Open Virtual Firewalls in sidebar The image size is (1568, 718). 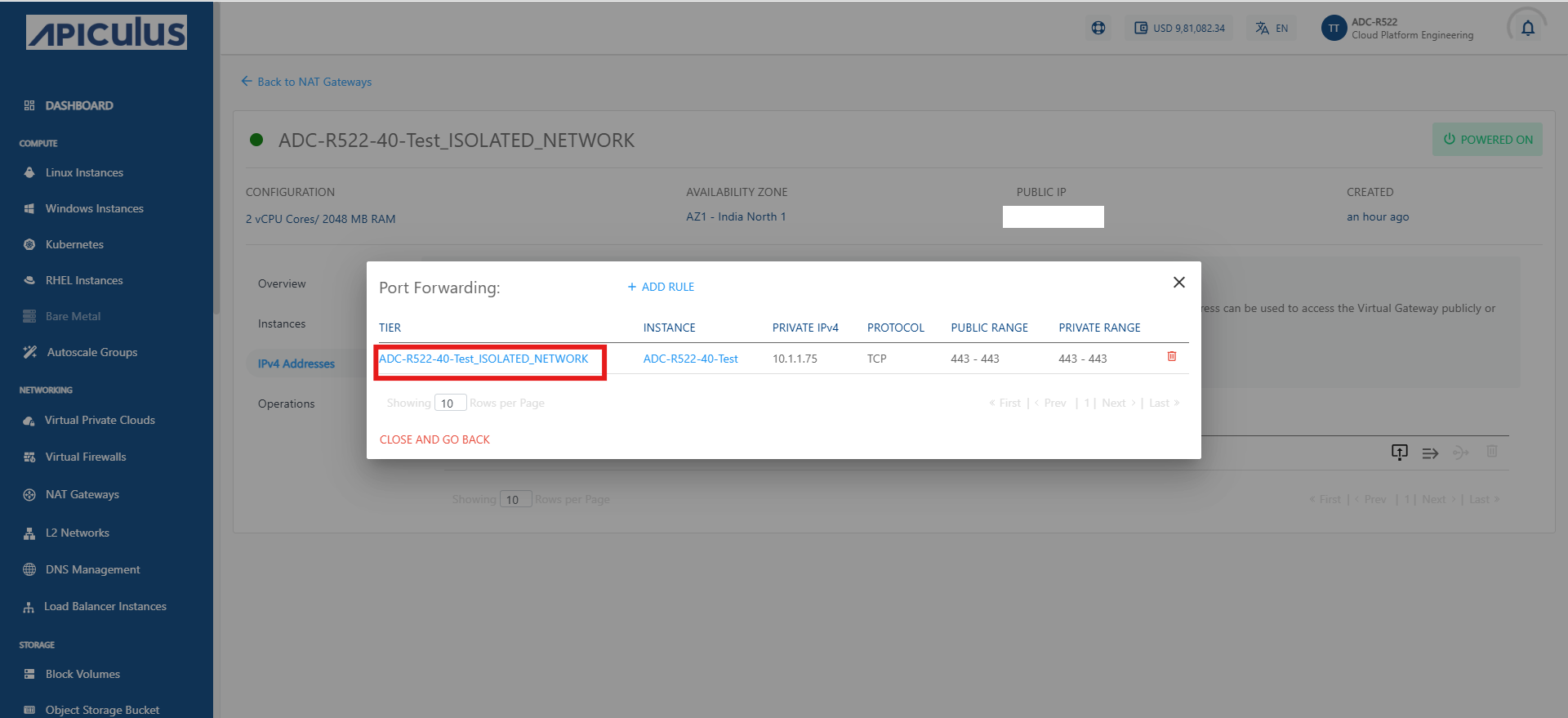pos(86,457)
